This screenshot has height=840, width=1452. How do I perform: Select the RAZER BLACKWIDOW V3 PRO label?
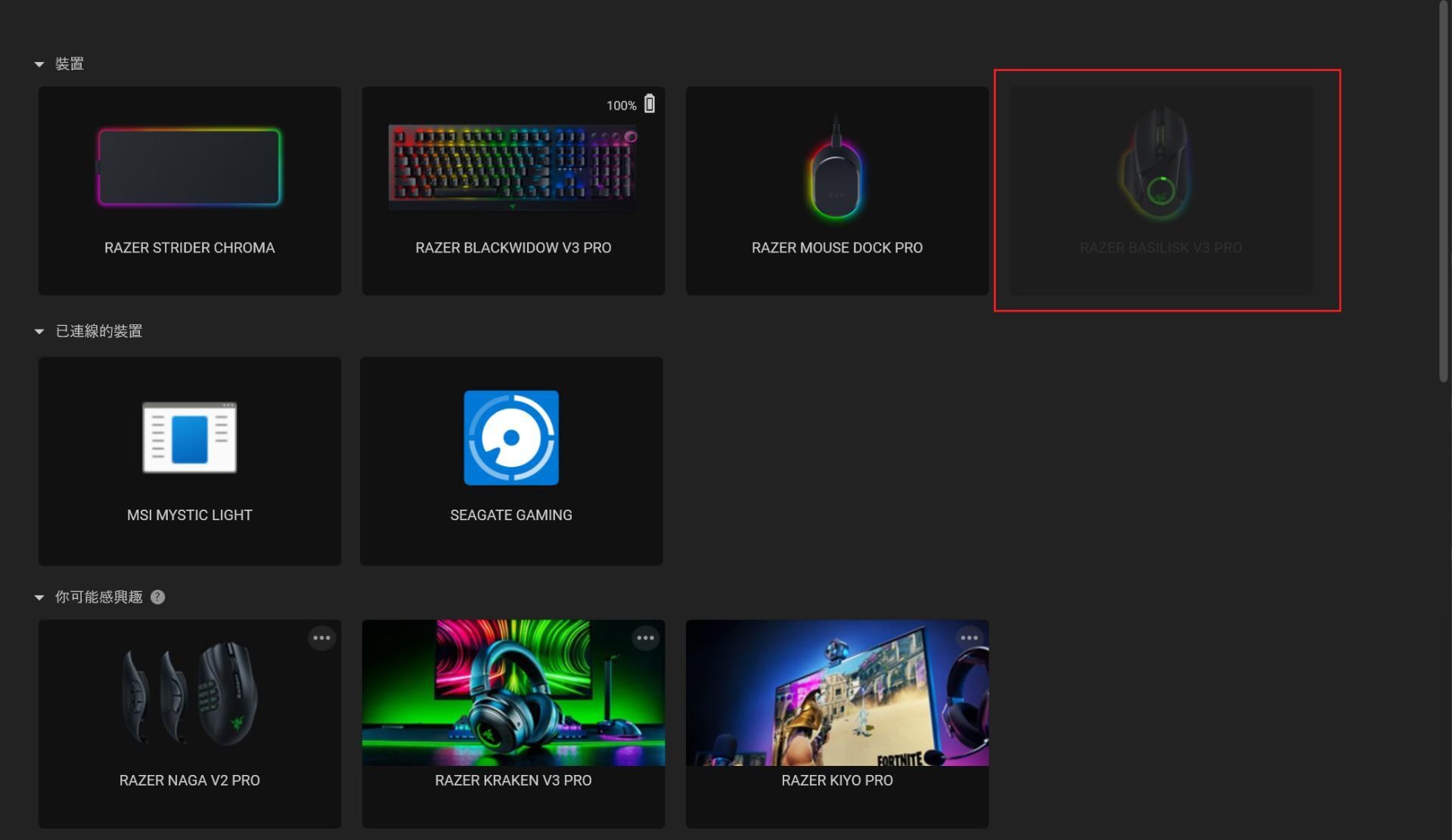pos(513,248)
